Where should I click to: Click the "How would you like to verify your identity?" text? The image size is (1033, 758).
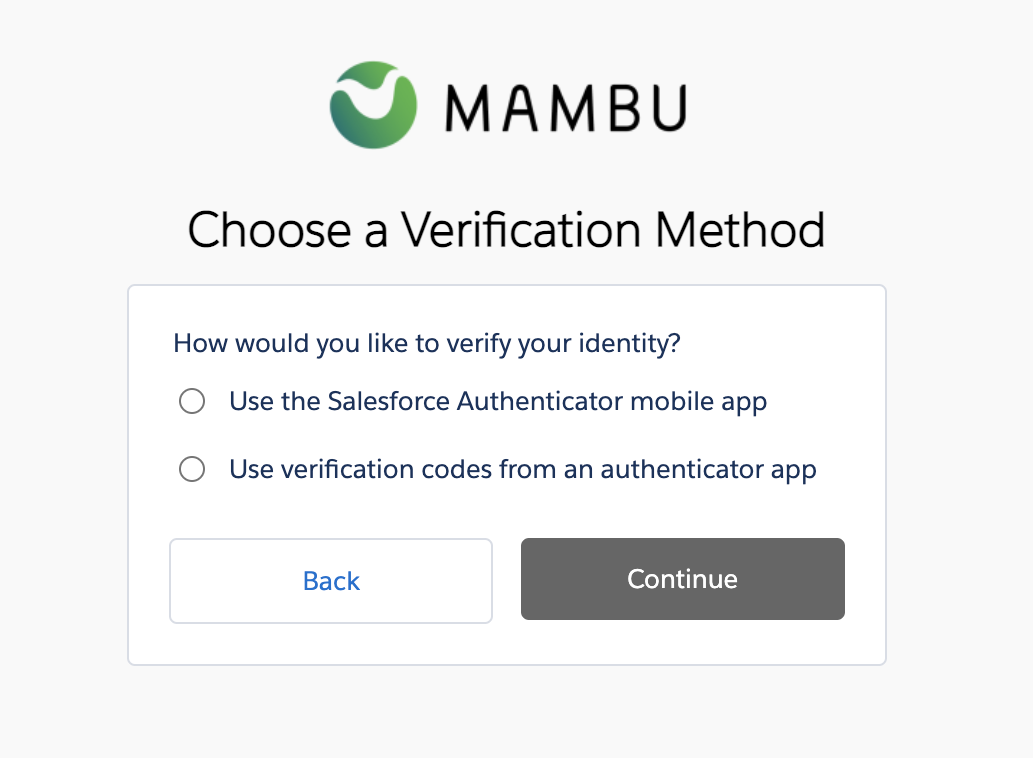click(x=427, y=344)
